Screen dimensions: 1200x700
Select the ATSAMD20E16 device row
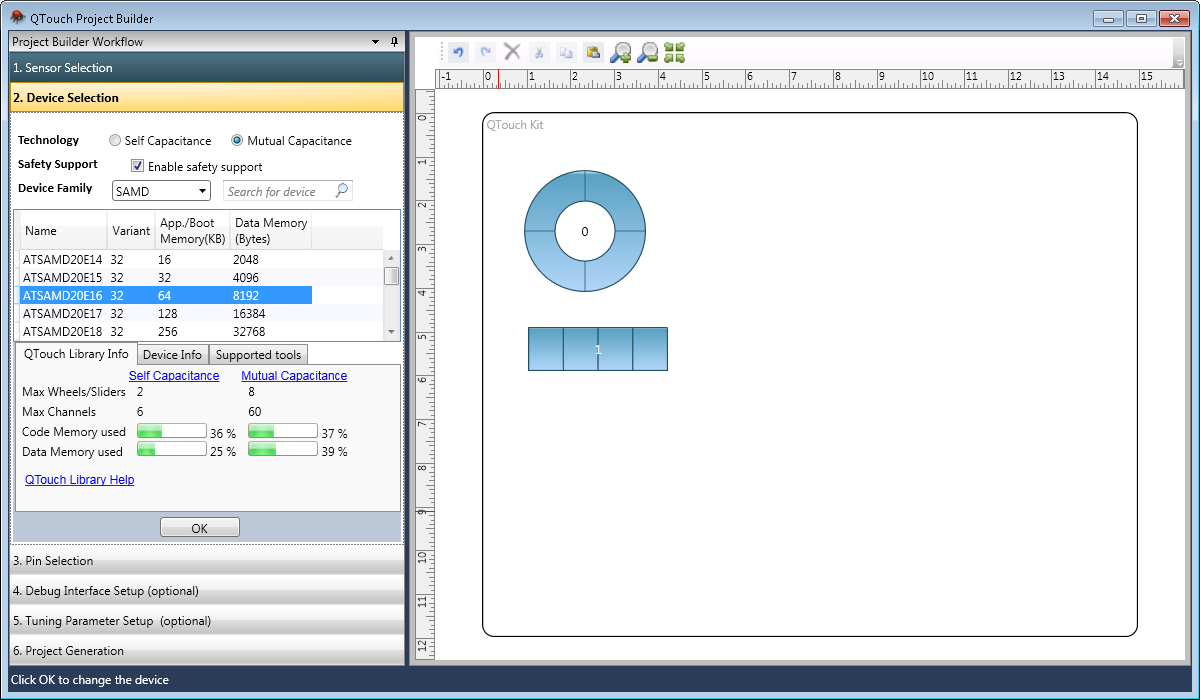coord(166,295)
